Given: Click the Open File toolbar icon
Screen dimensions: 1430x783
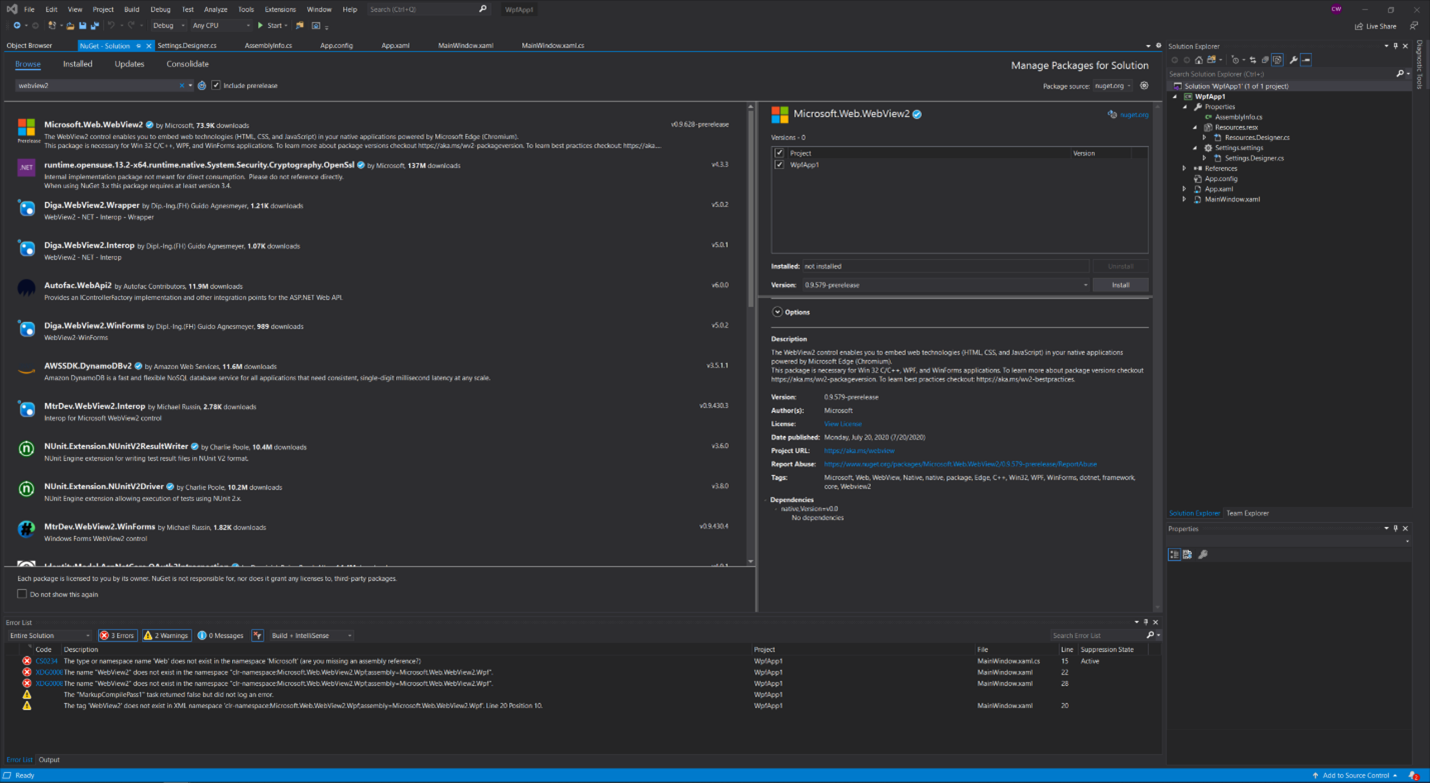Looking at the screenshot, I should tap(70, 26).
